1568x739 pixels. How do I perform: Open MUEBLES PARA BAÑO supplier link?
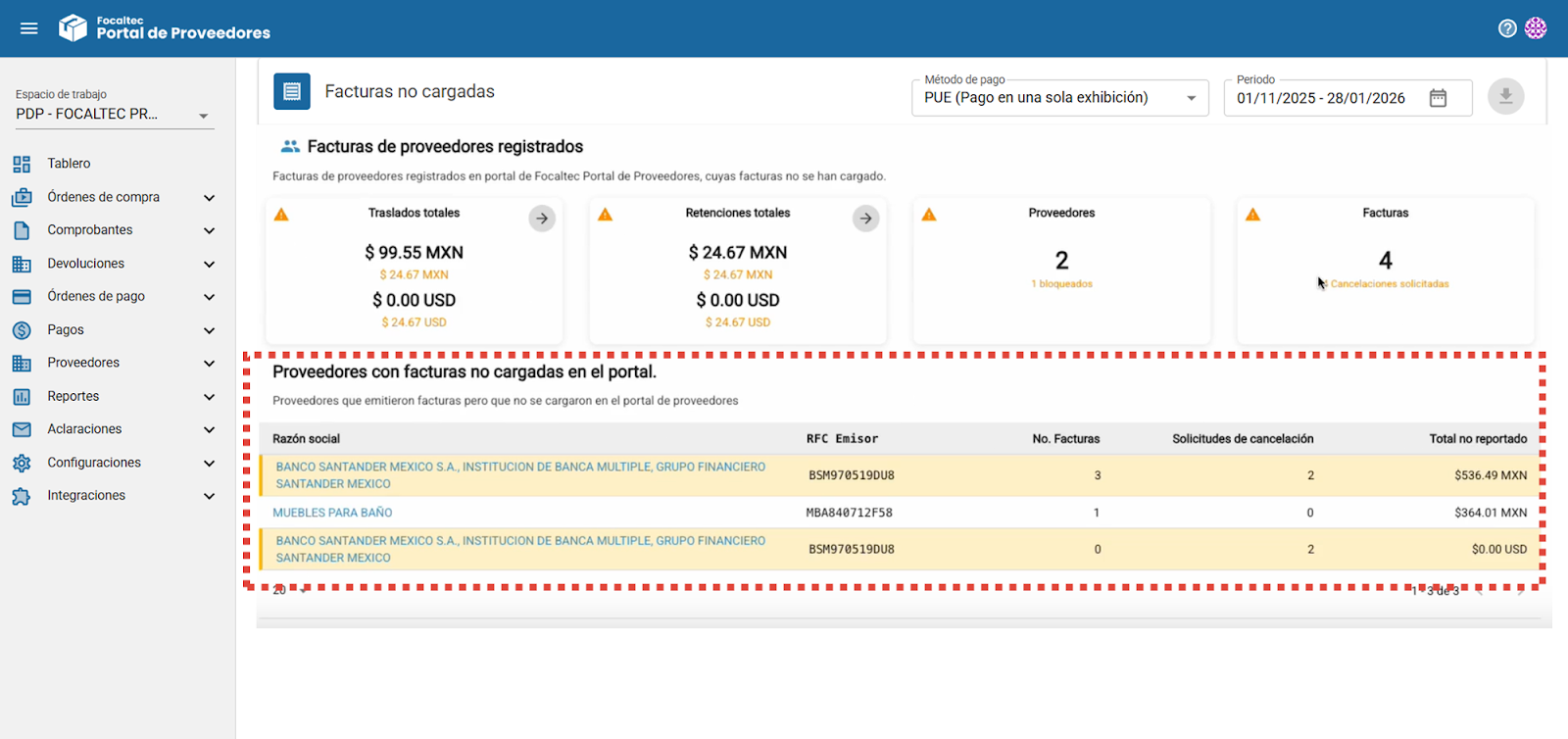click(332, 513)
